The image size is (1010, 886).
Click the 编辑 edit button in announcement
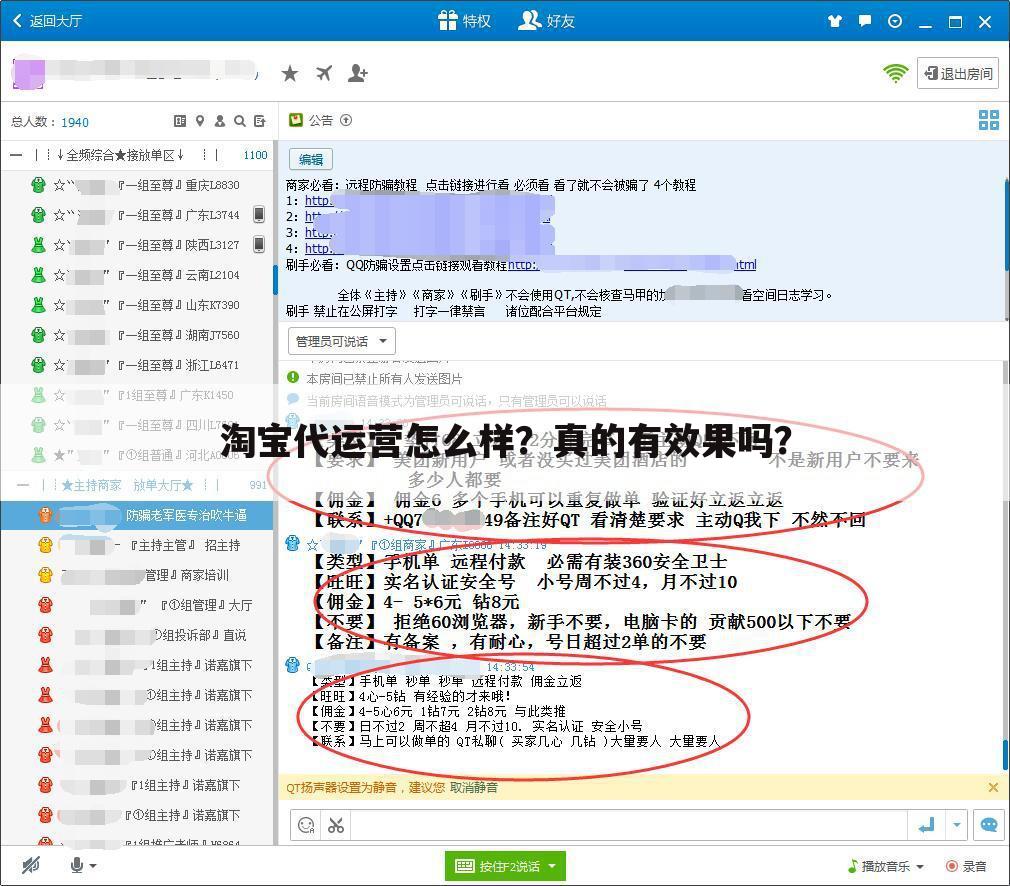pyautogui.click(x=311, y=159)
